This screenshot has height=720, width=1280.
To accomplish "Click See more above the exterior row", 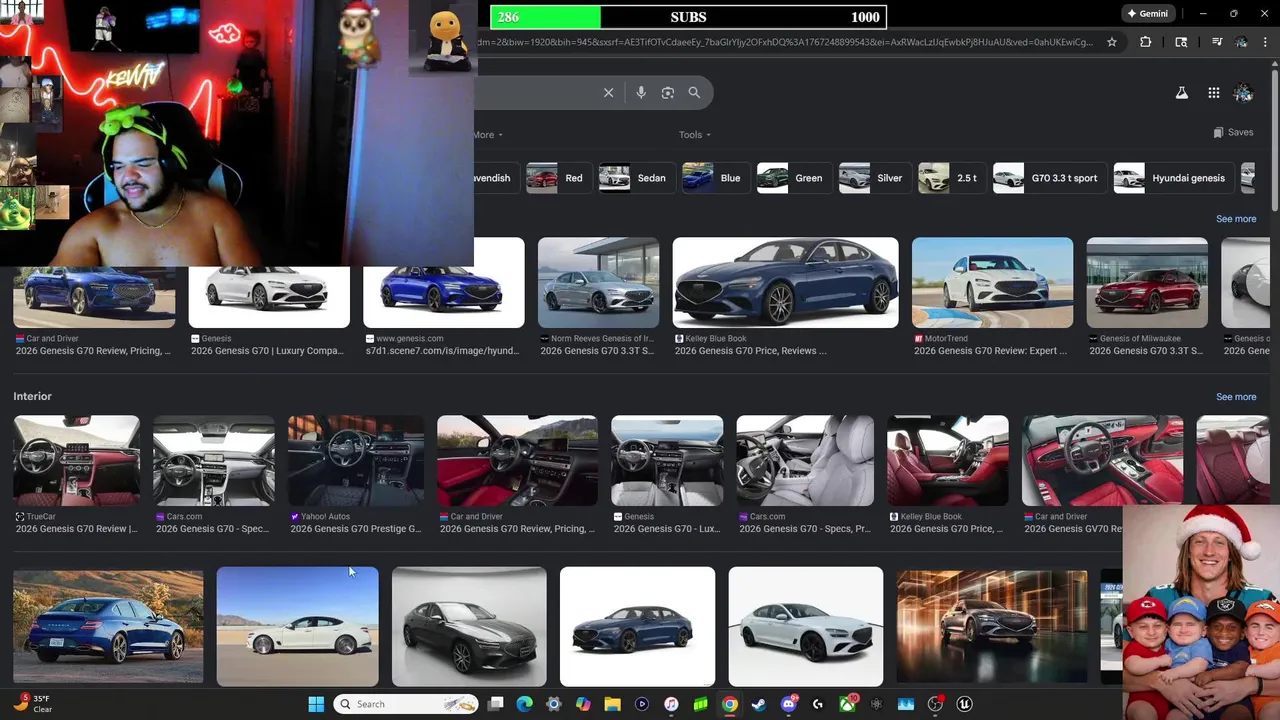I will 1236,219.
